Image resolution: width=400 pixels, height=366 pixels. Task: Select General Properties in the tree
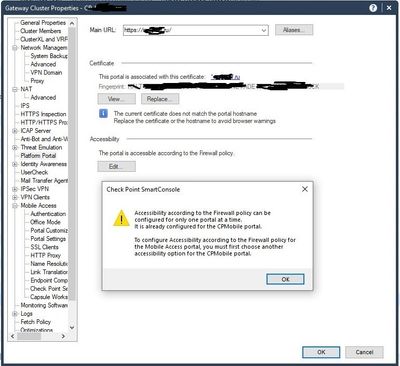(x=43, y=23)
